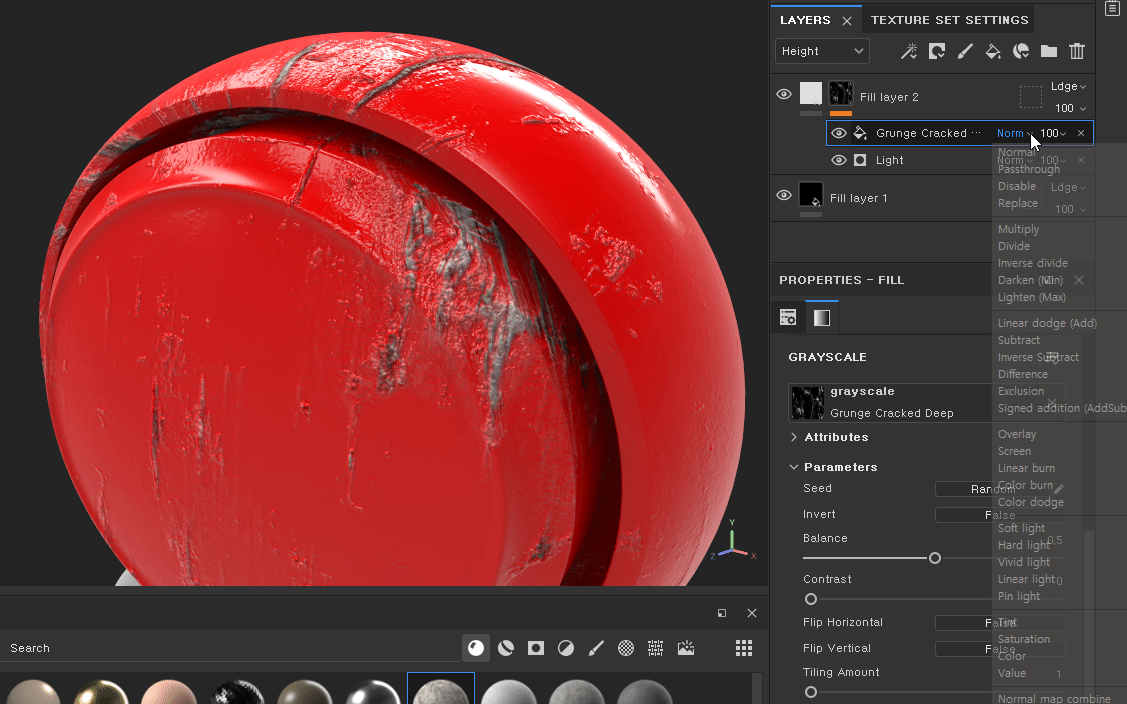Image resolution: width=1127 pixels, height=704 pixels.
Task: Select the half-filled circle Filters shelf icon
Action: [566, 648]
